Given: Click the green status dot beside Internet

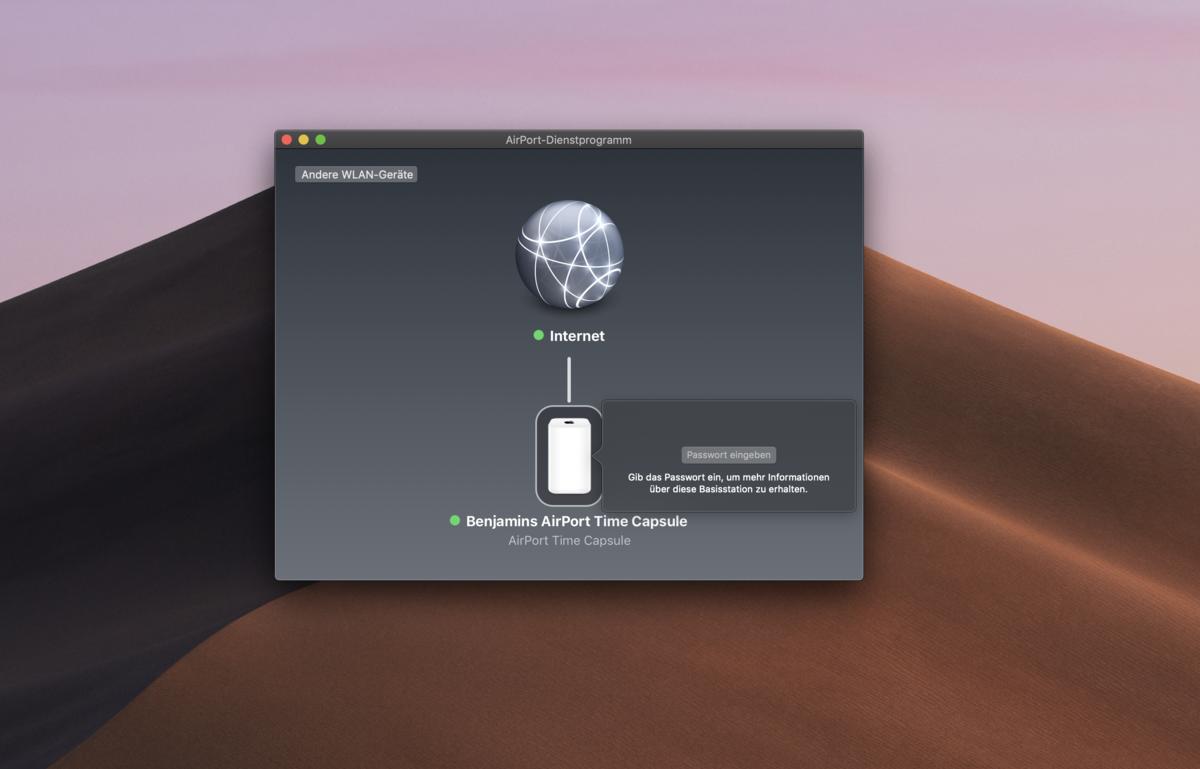Looking at the screenshot, I should coord(539,335).
